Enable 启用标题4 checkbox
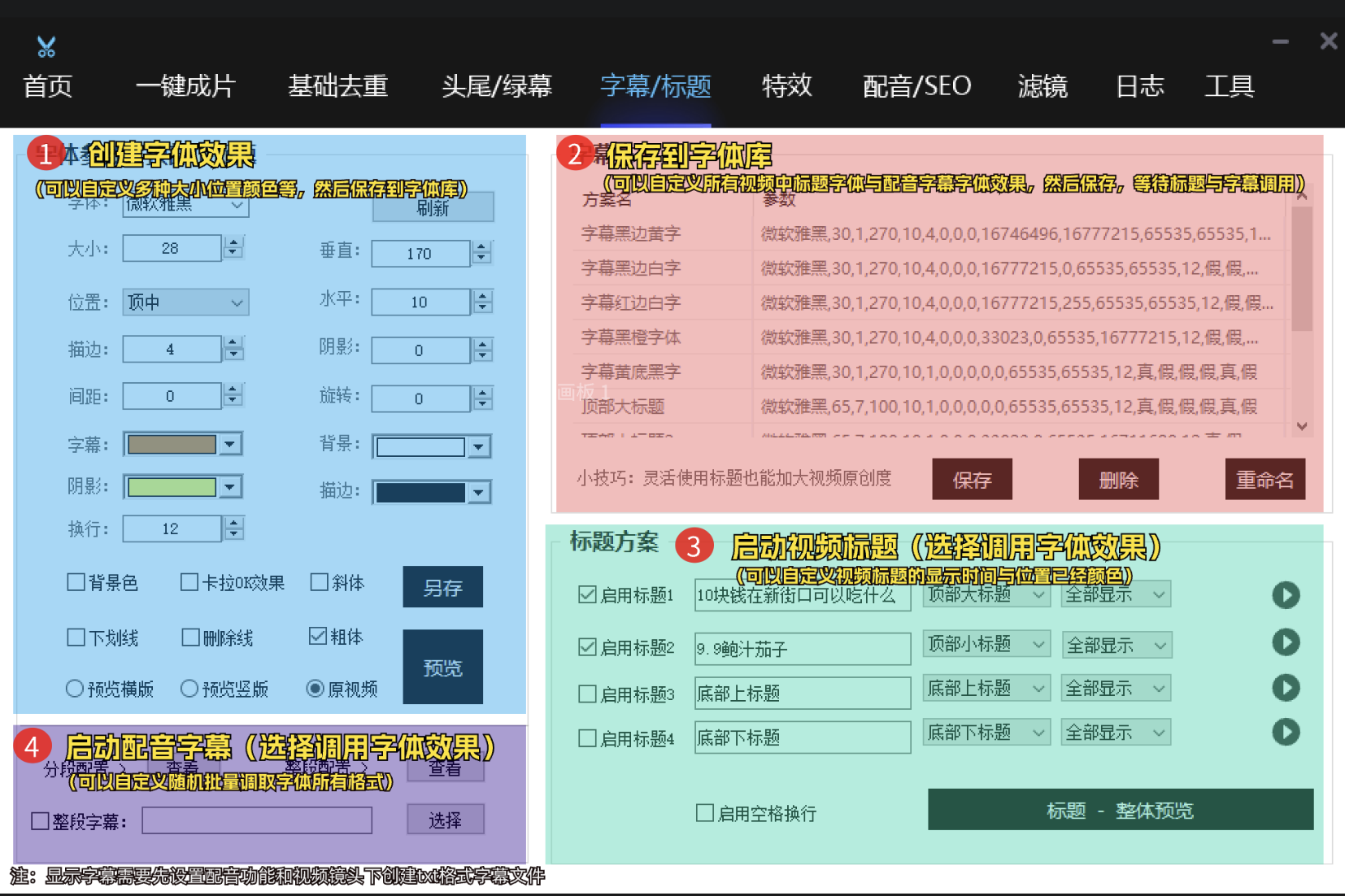The height and width of the screenshot is (896, 1345). (x=587, y=738)
